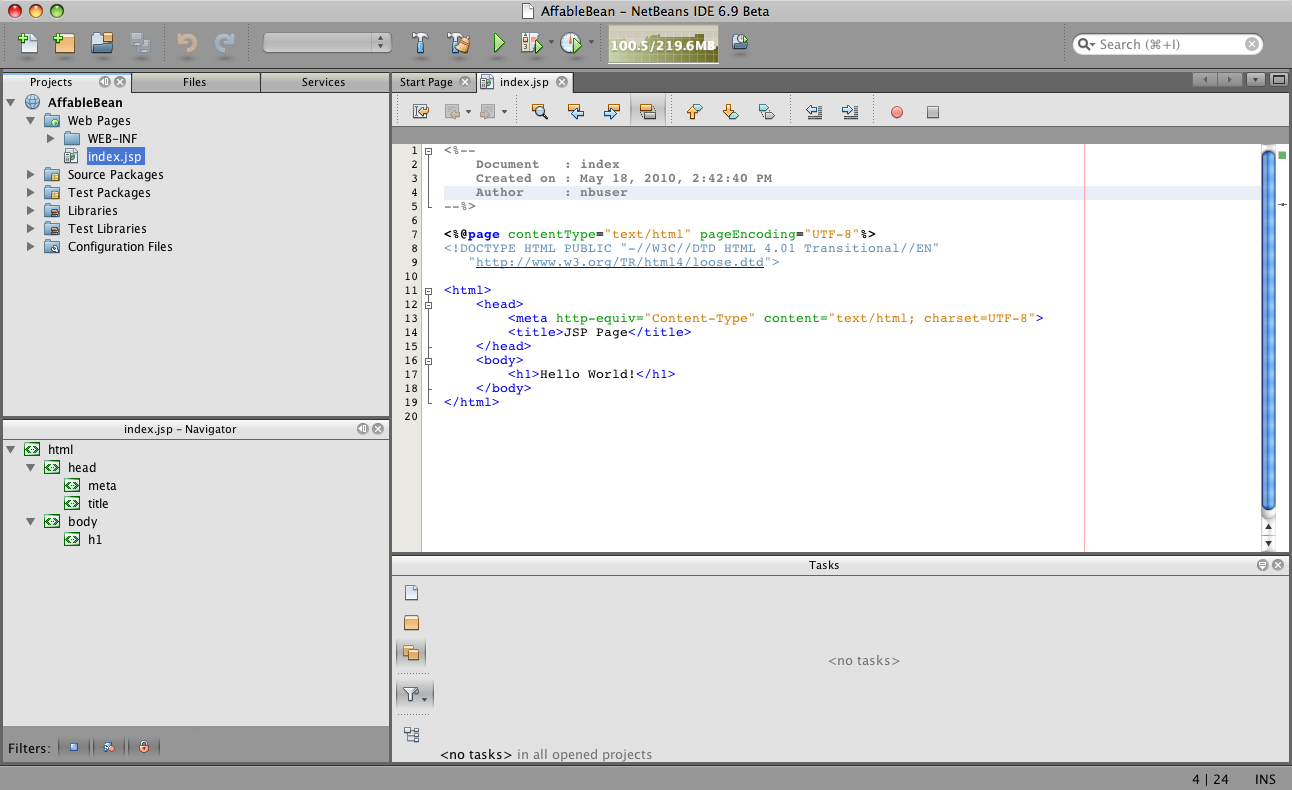The image size is (1292, 790).
Task: Start macro recording with red circle
Action: 897,112
